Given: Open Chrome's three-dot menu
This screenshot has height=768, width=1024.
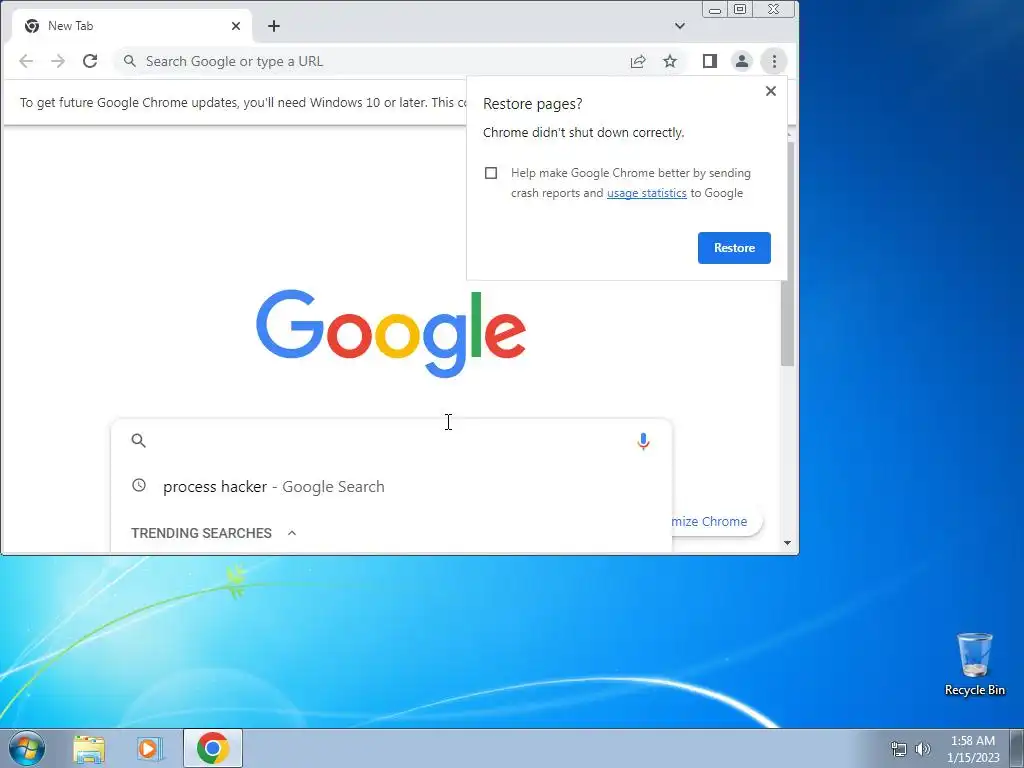Looking at the screenshot, I should 774,61.
